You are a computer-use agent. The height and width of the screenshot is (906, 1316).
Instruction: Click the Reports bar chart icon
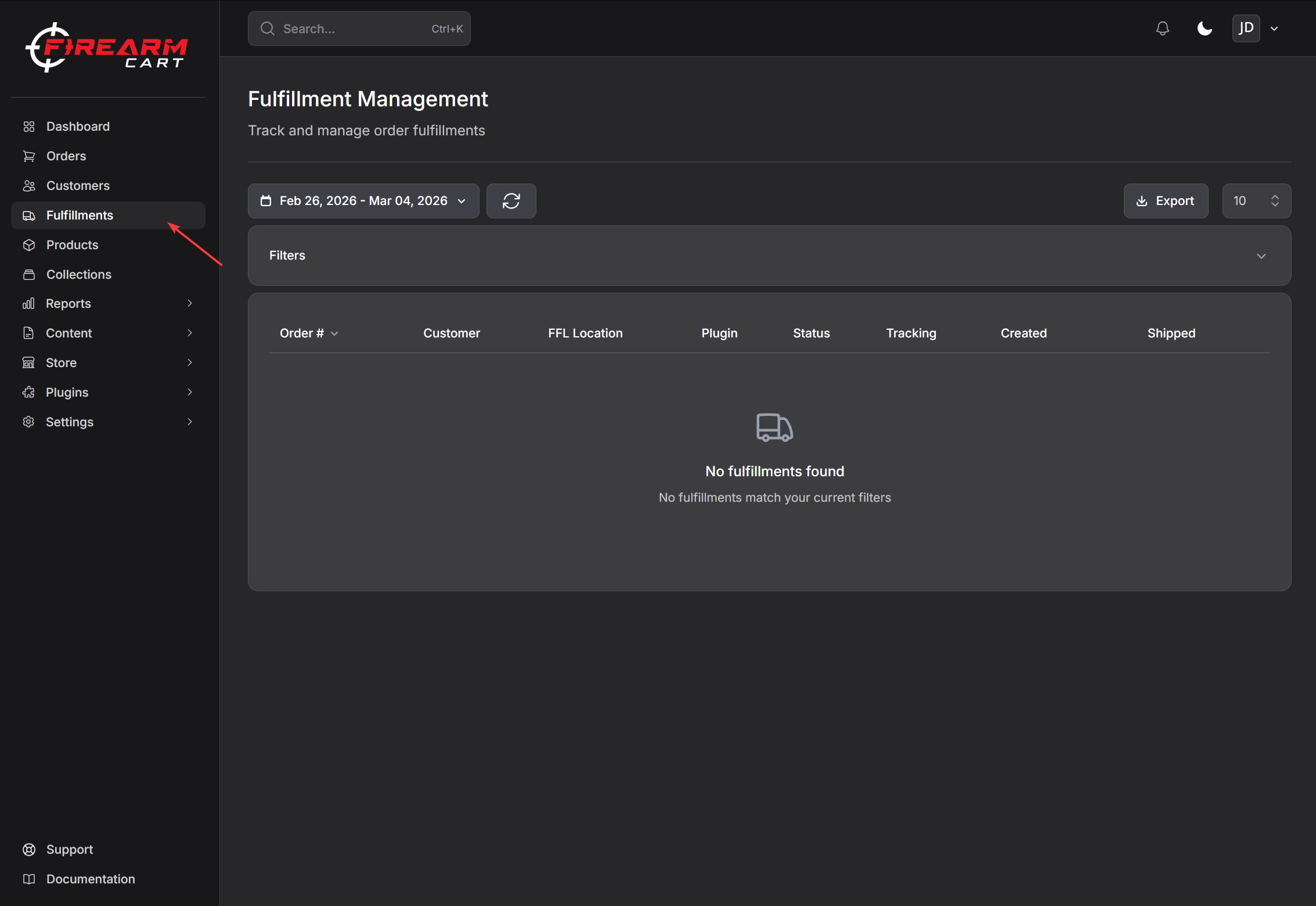[29, 304]
